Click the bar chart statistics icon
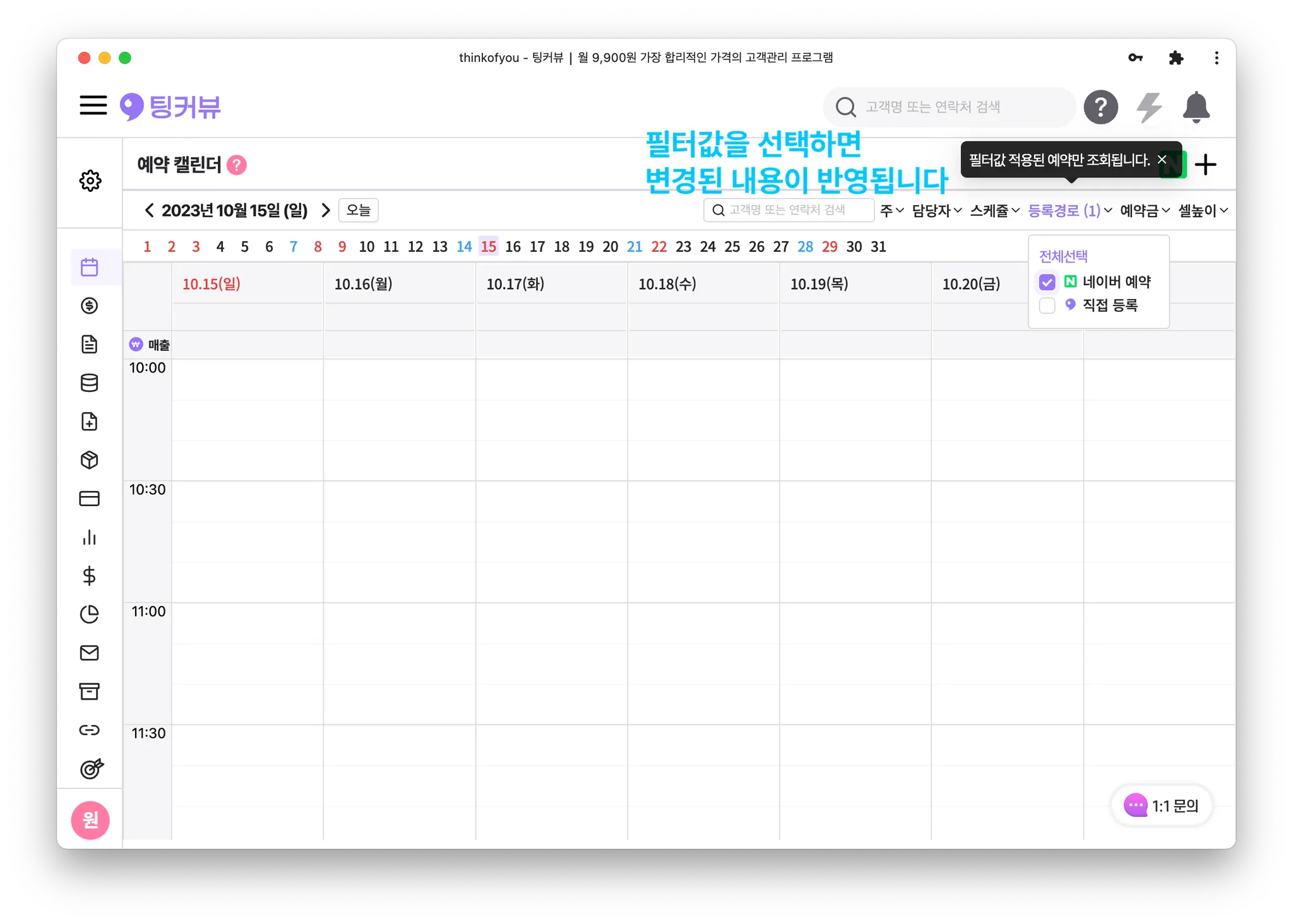The height and width of the screenshot is (924, 1293). (90, 537)
